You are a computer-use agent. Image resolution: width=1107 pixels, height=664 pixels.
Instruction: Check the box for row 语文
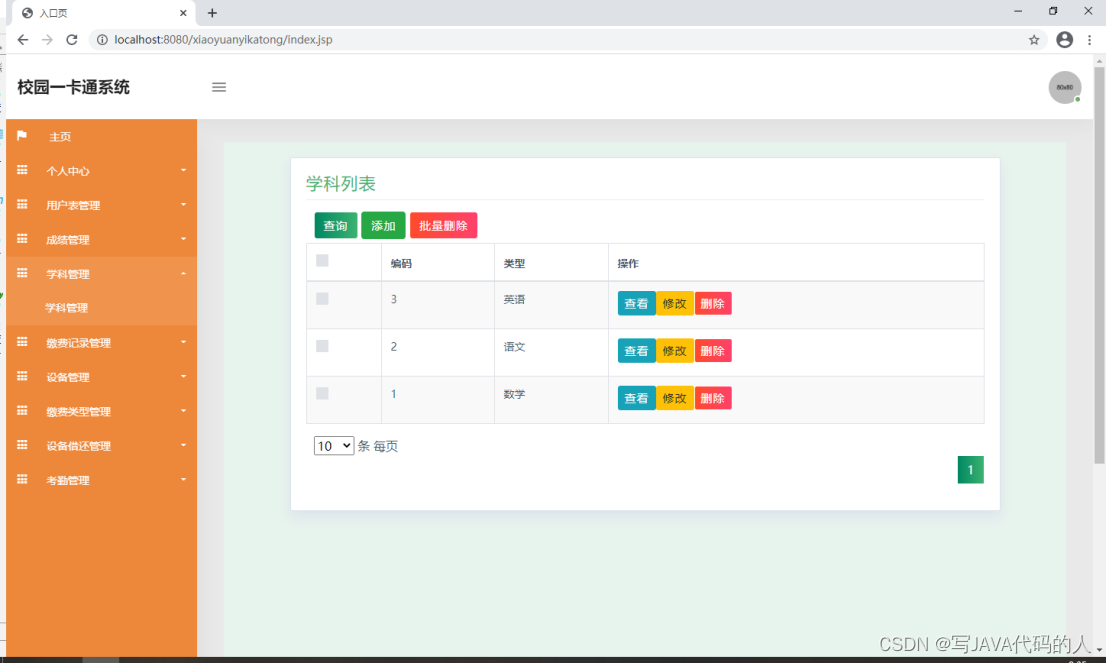tap(322, 346)
